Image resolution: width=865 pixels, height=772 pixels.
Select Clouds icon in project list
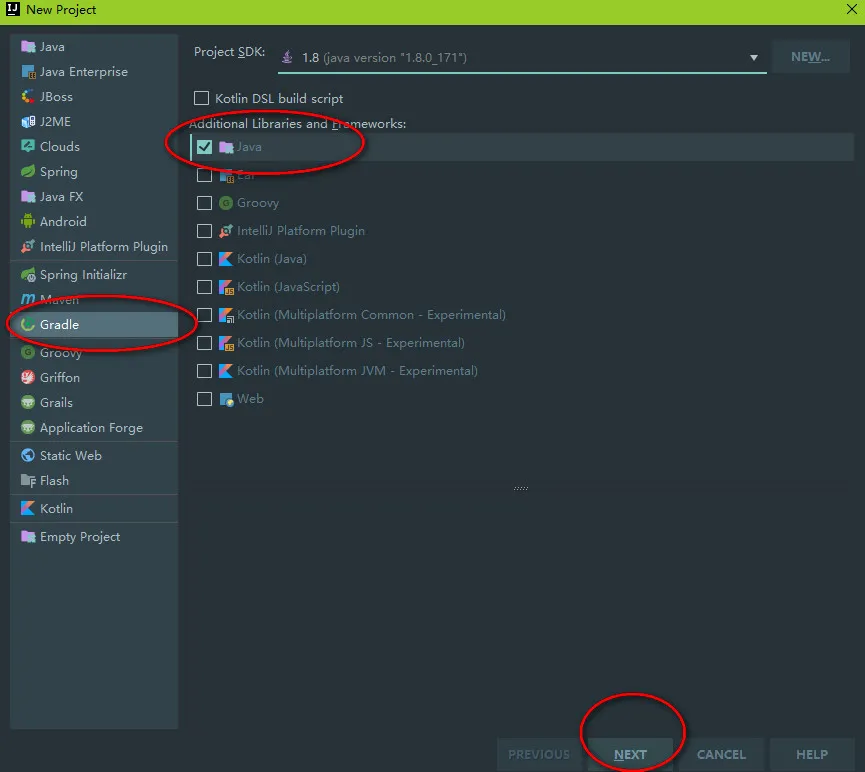[28, 146]
